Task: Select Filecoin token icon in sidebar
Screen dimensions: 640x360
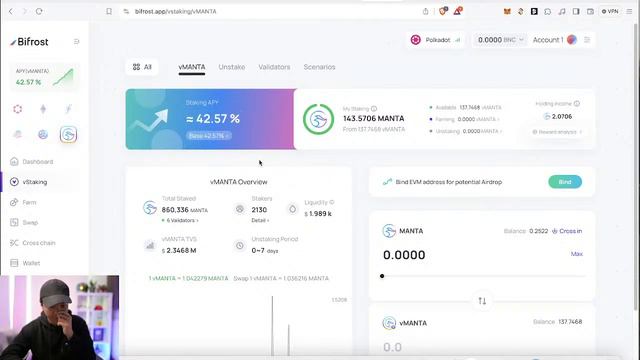Action: pos(68,109)
